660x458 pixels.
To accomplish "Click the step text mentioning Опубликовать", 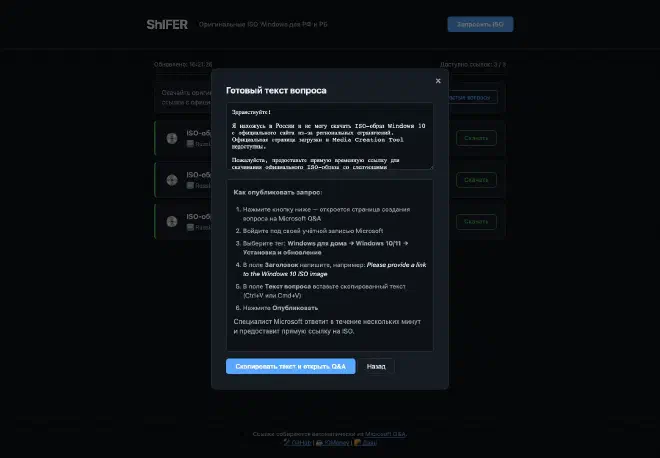I will coord(280,308).
